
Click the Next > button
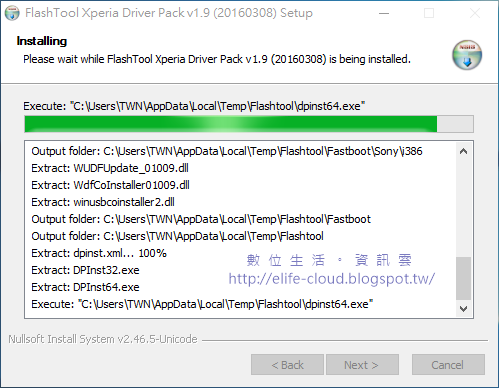point(362,365)
